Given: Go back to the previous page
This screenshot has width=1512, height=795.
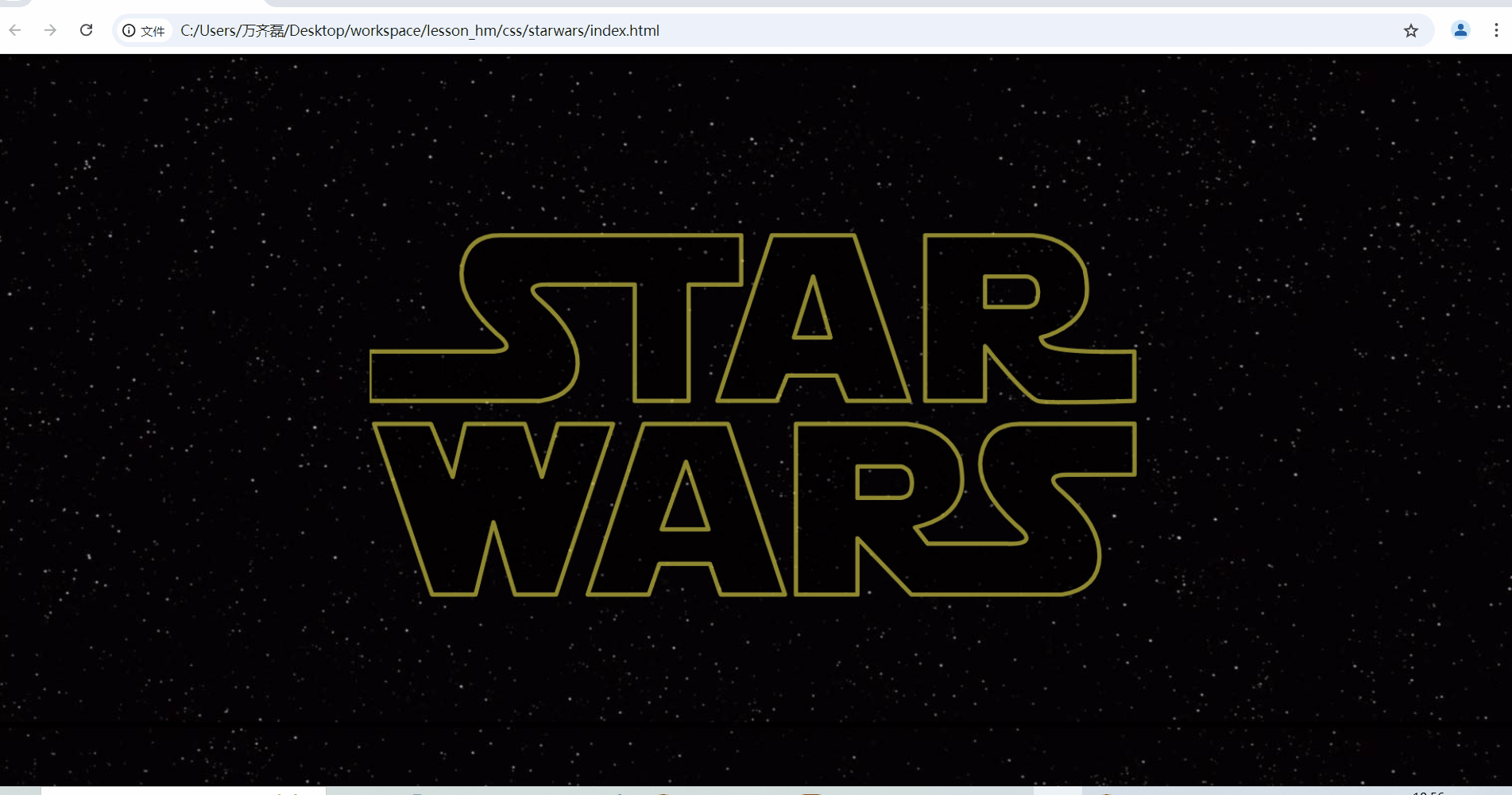Looking at the screenshot, I should [15, 30].
